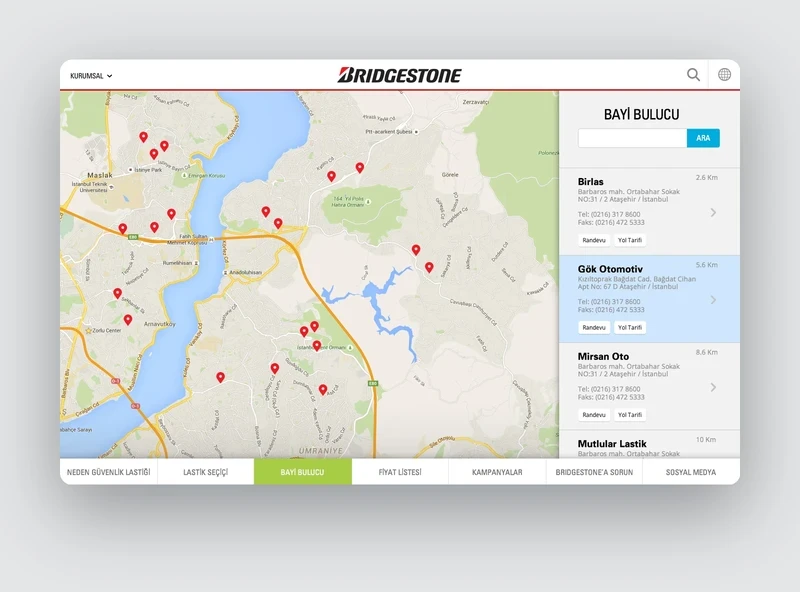Open the Bridgestone'a Sorun tab
The image size is (800, 592).
coord(594,472)
